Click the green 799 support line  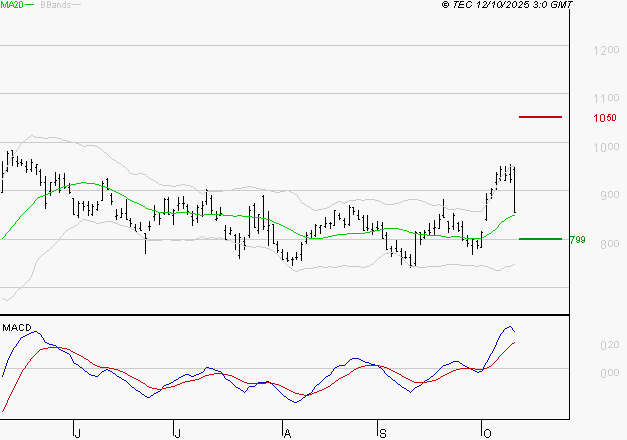pyautogui.click(x=540, y=239)
